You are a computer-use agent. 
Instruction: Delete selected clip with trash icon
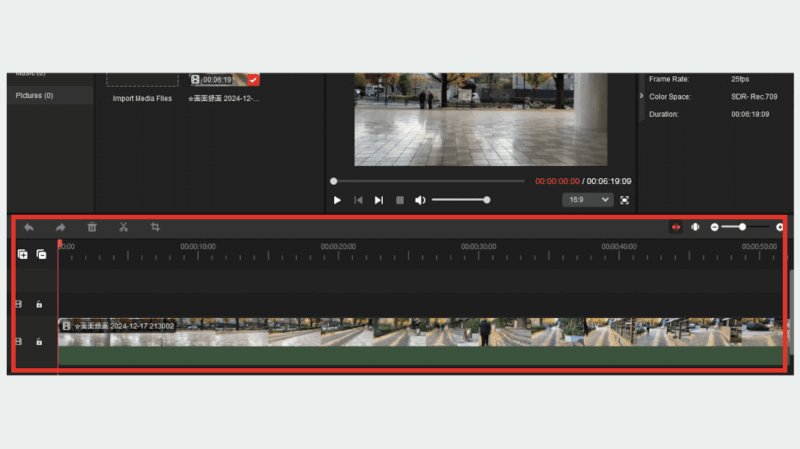click(x=92, y=227)
